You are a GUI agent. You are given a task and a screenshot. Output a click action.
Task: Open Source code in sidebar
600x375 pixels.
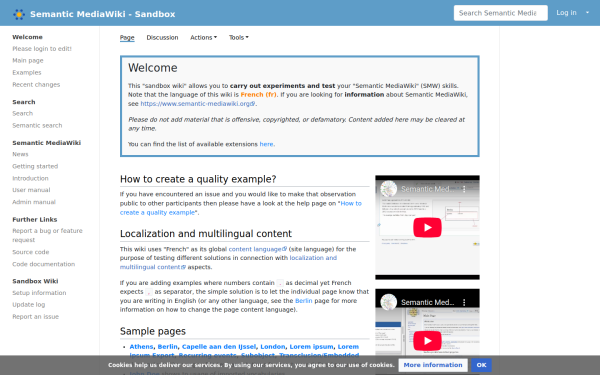click(30, 252)
